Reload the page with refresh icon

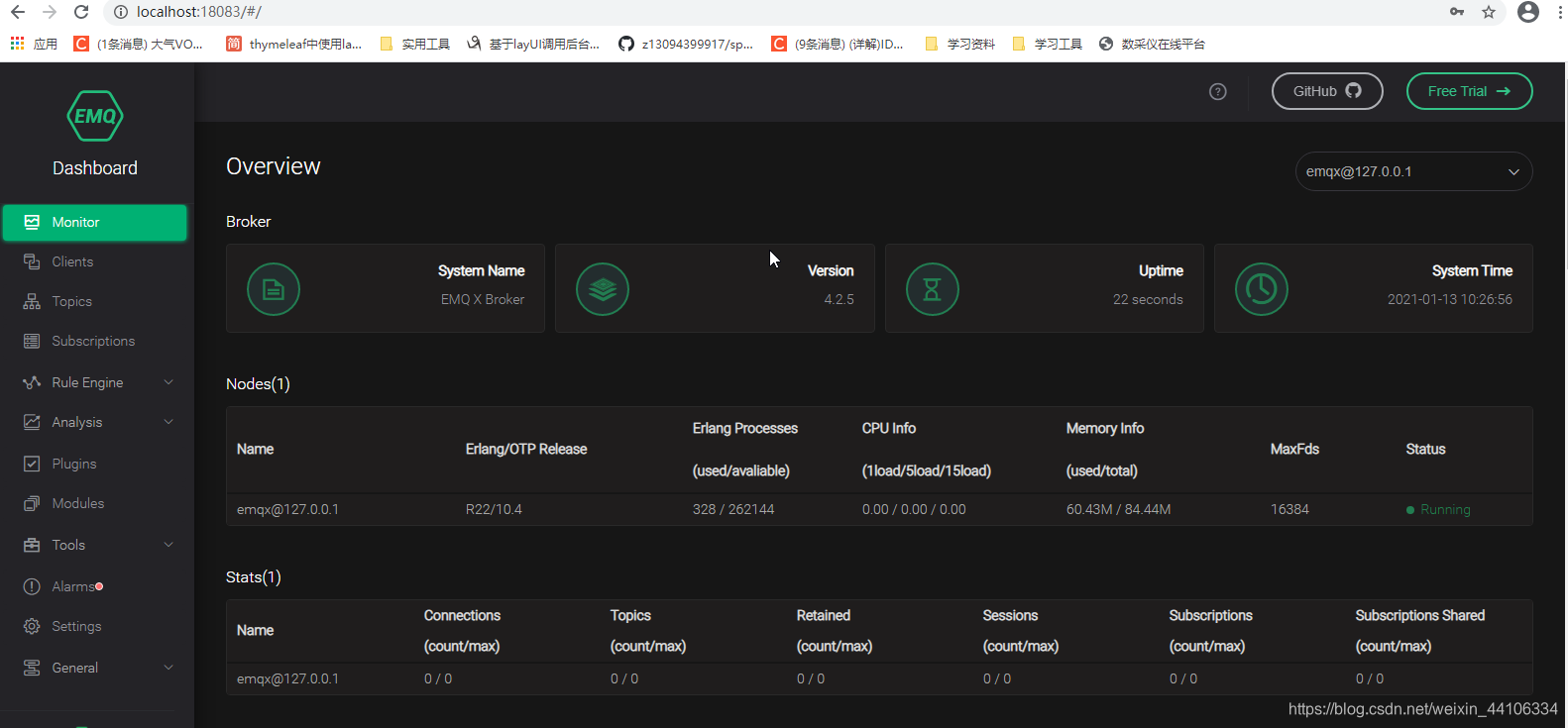click(x=81, y=12)
